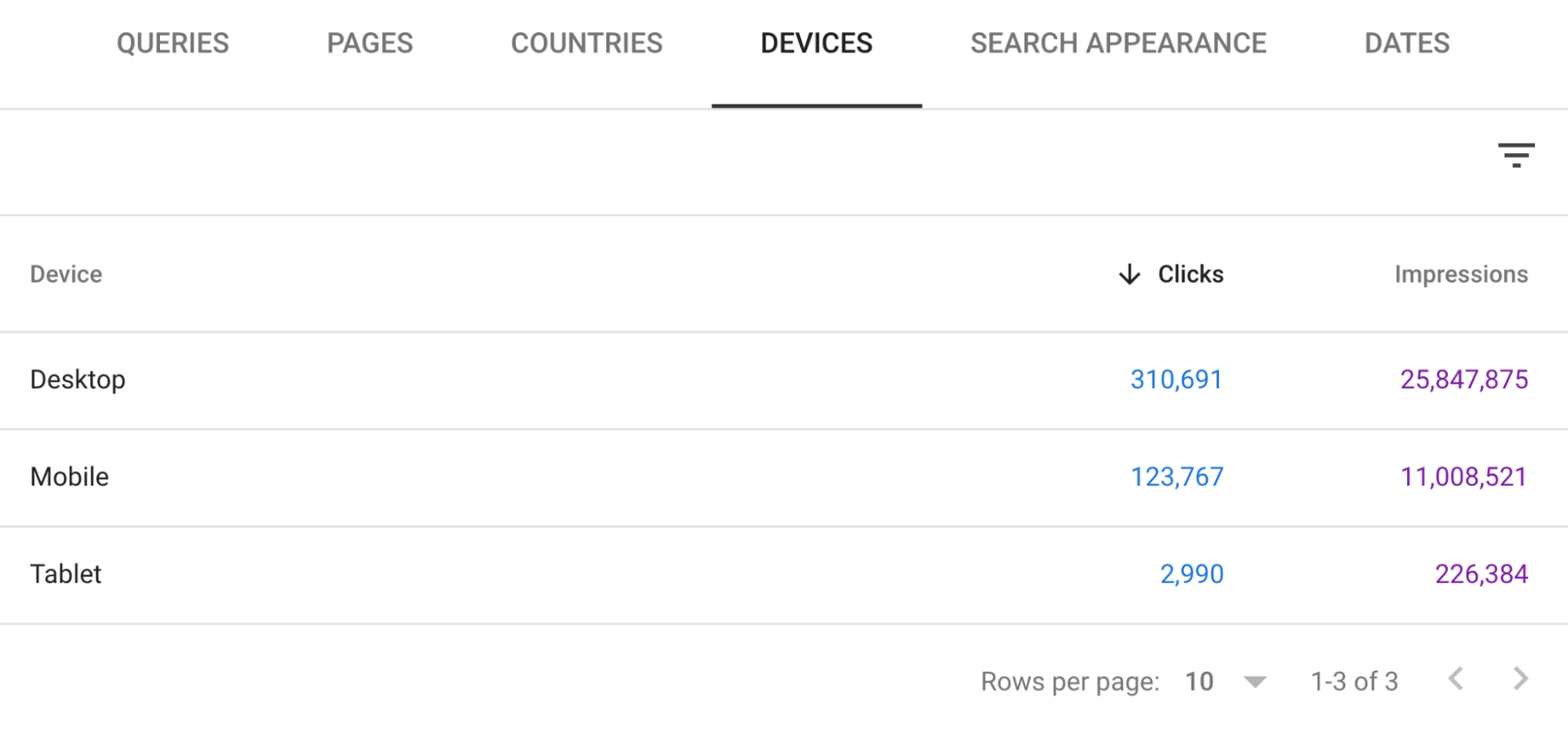Open the QUERIES tab
Viewport: 1568px width, 729px height.
[x=173, y=43]
